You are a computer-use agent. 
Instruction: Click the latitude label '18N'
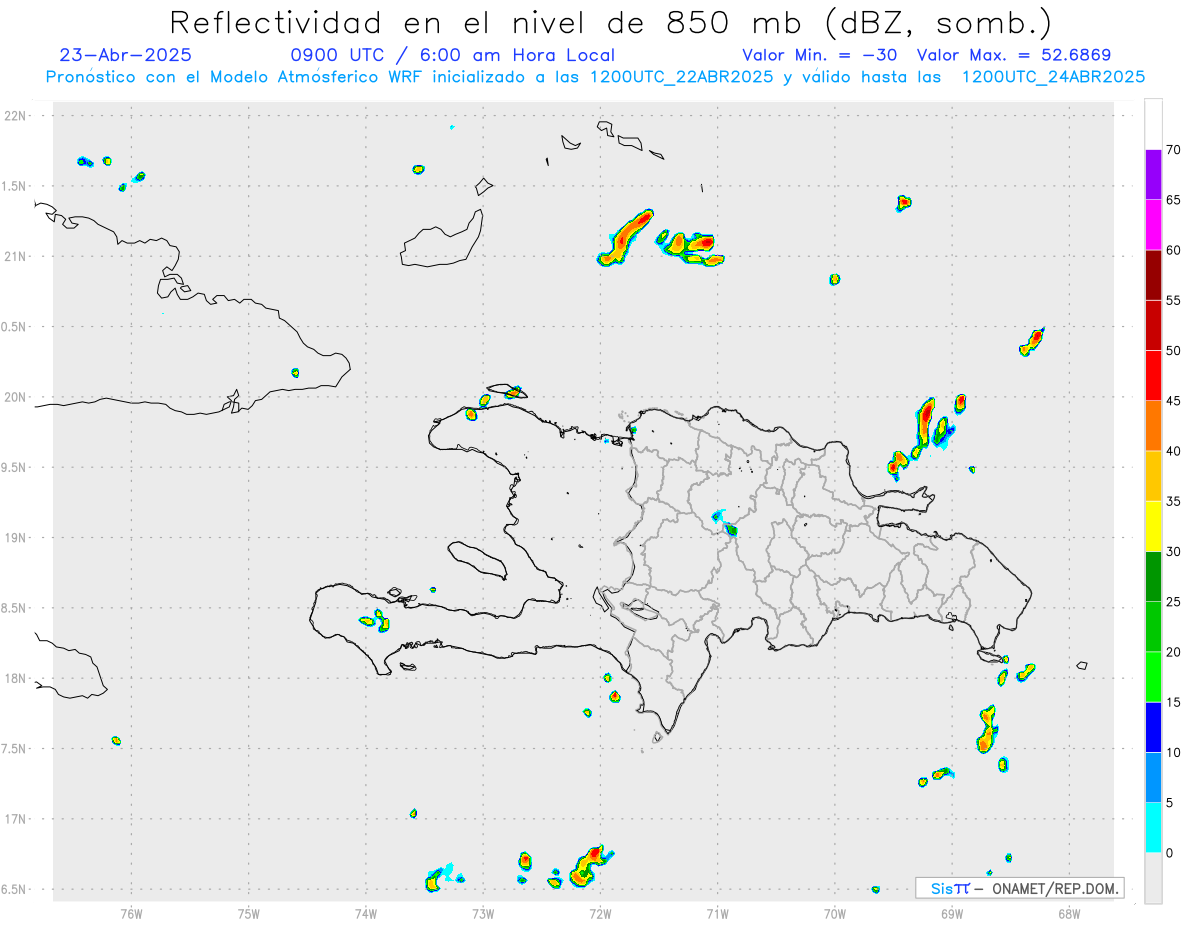point(17,679)
